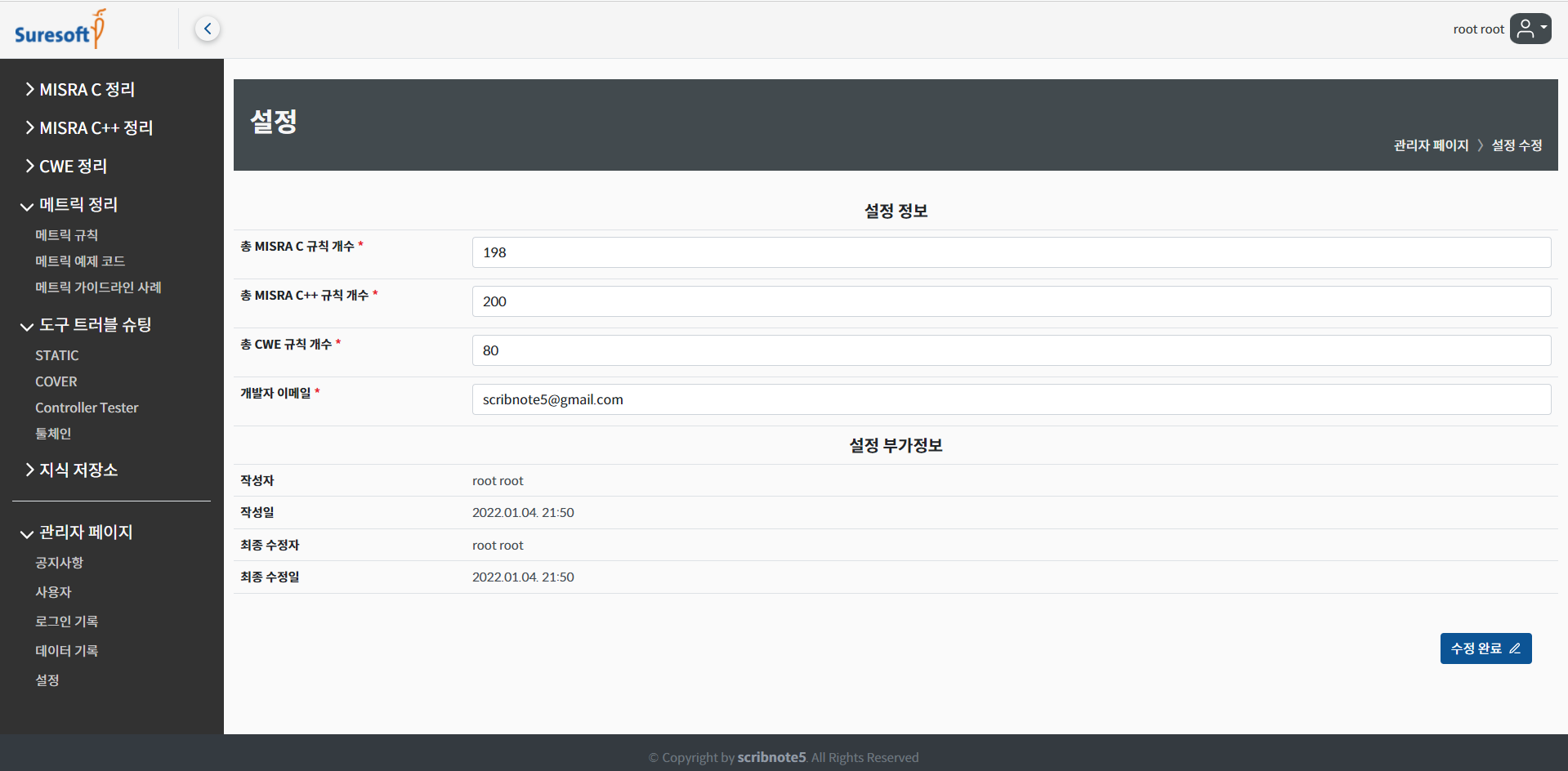Expand the CWE 정리 menu
Image resolution: width=1568 pixels, height=771 pixels.
[66, 167]
